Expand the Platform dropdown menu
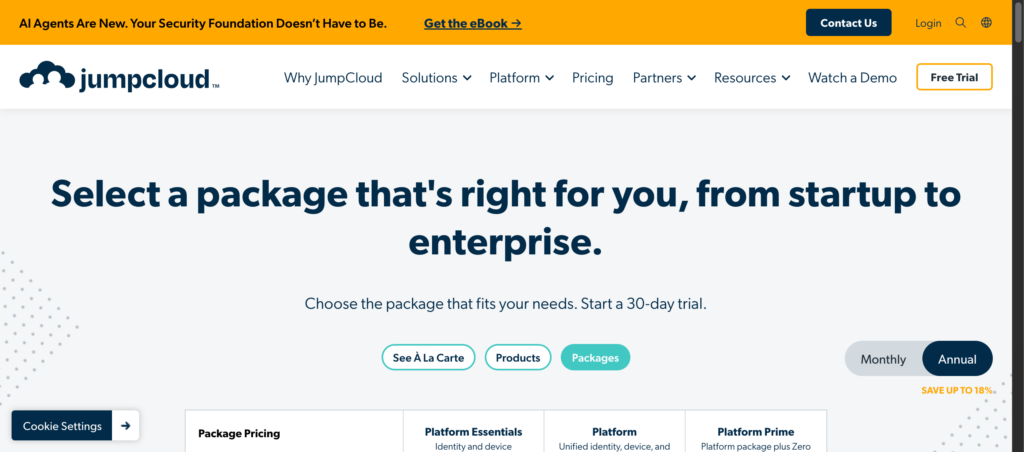 coord(522,78)
